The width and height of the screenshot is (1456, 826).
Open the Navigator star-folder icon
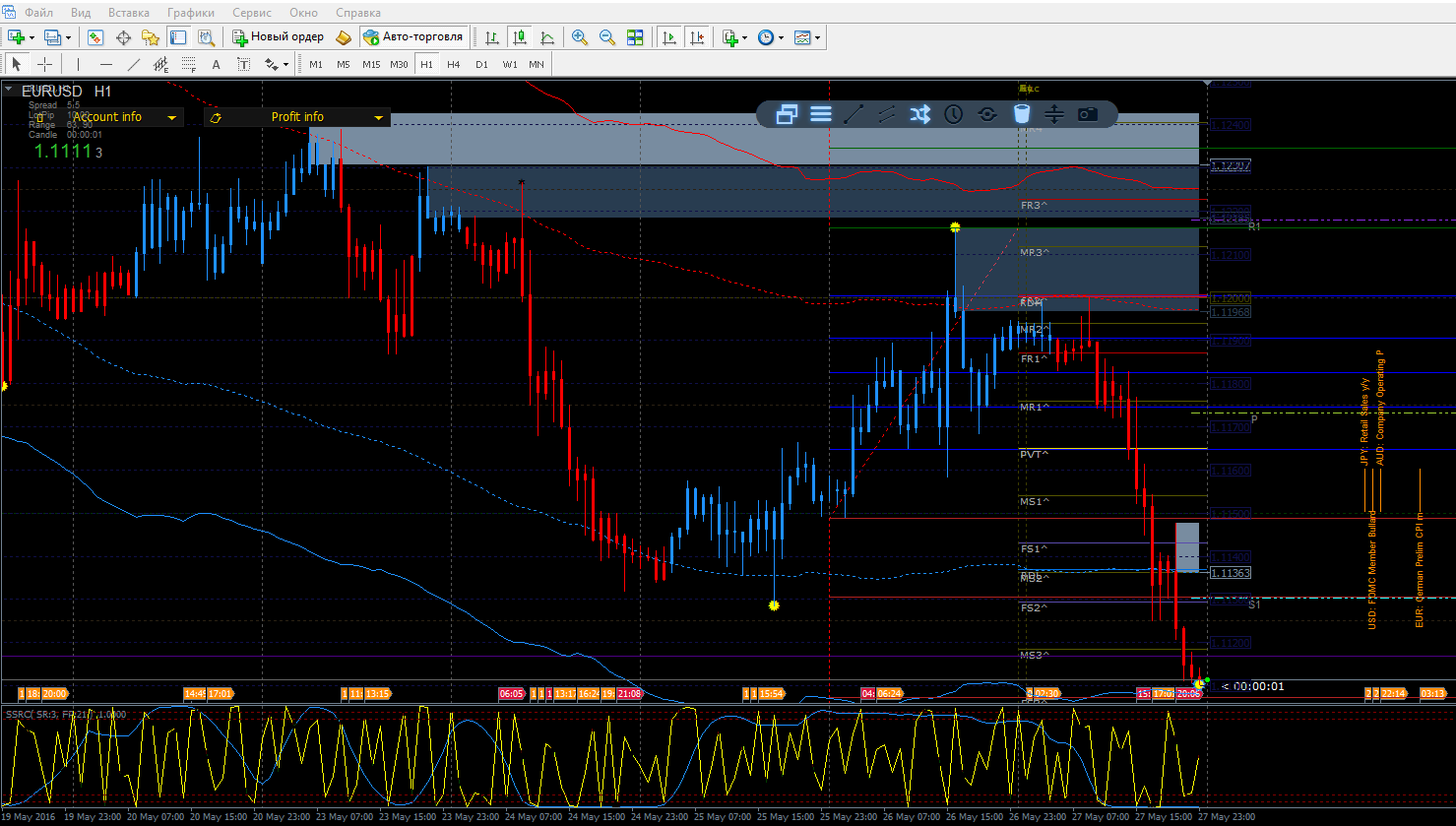click(151, 37)
